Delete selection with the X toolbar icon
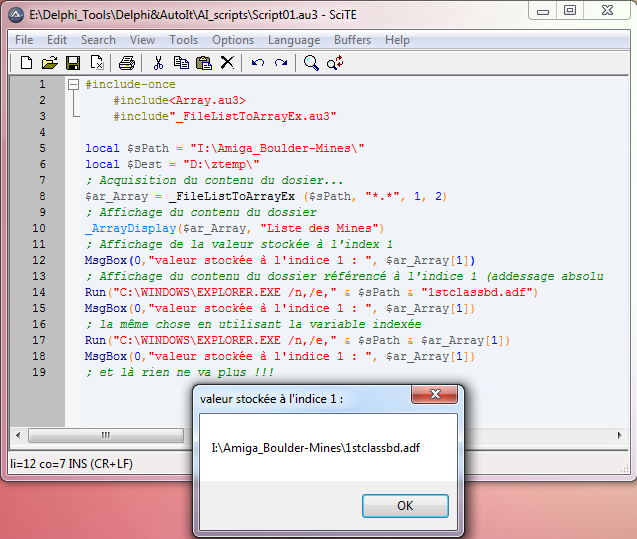 tap(228, 63)
